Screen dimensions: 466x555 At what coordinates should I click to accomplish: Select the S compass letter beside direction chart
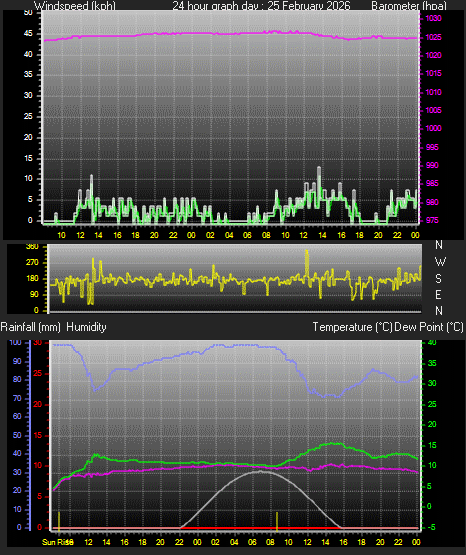point(438,279)
